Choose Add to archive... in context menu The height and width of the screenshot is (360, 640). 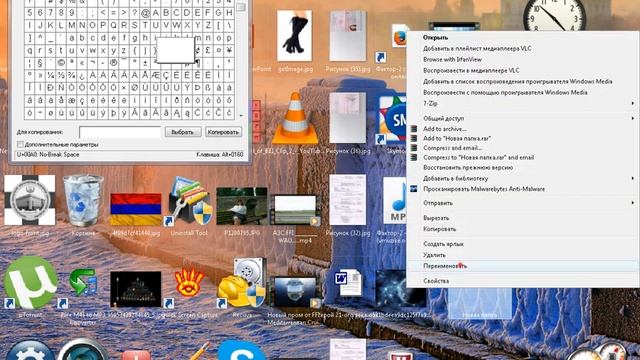[522, 129]
